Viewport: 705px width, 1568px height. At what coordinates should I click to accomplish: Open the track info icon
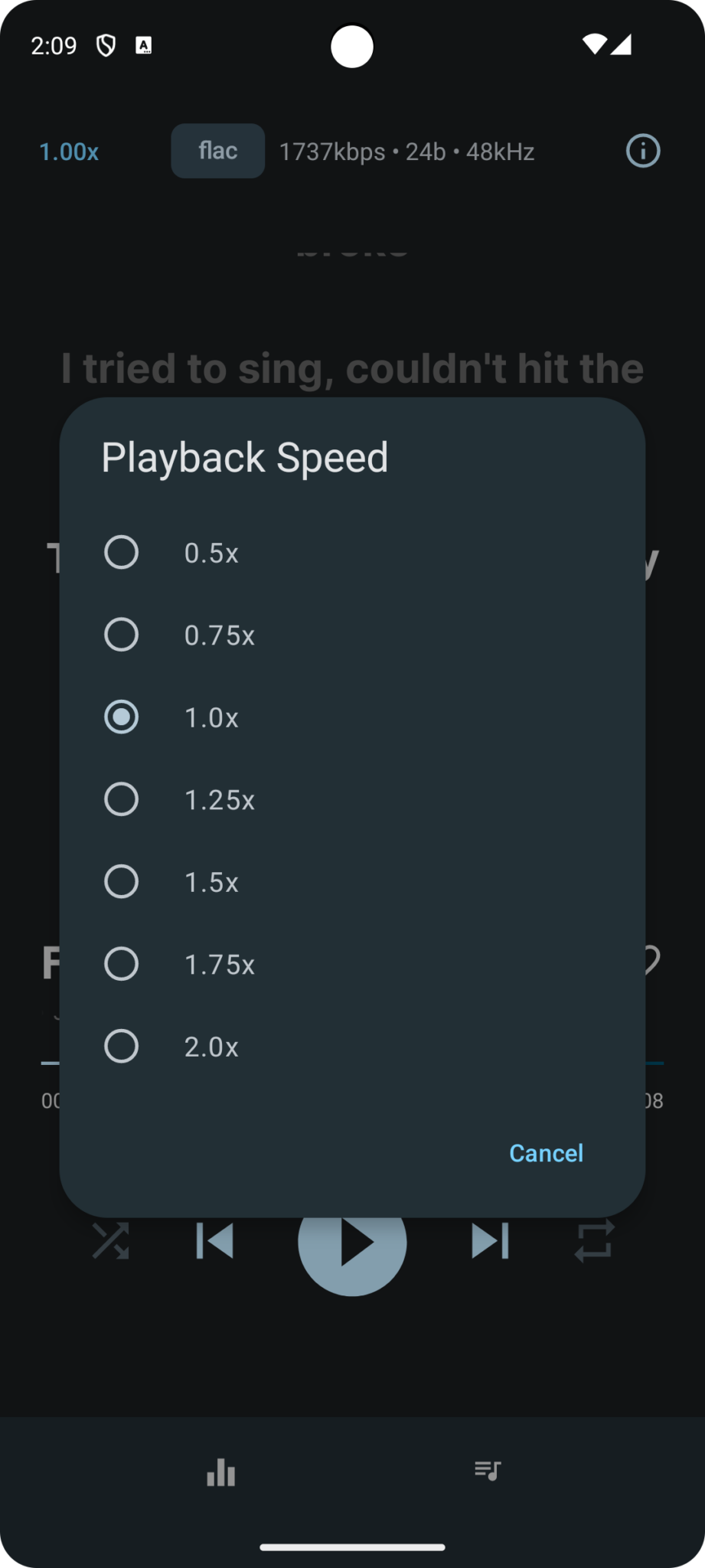point(642,152)
